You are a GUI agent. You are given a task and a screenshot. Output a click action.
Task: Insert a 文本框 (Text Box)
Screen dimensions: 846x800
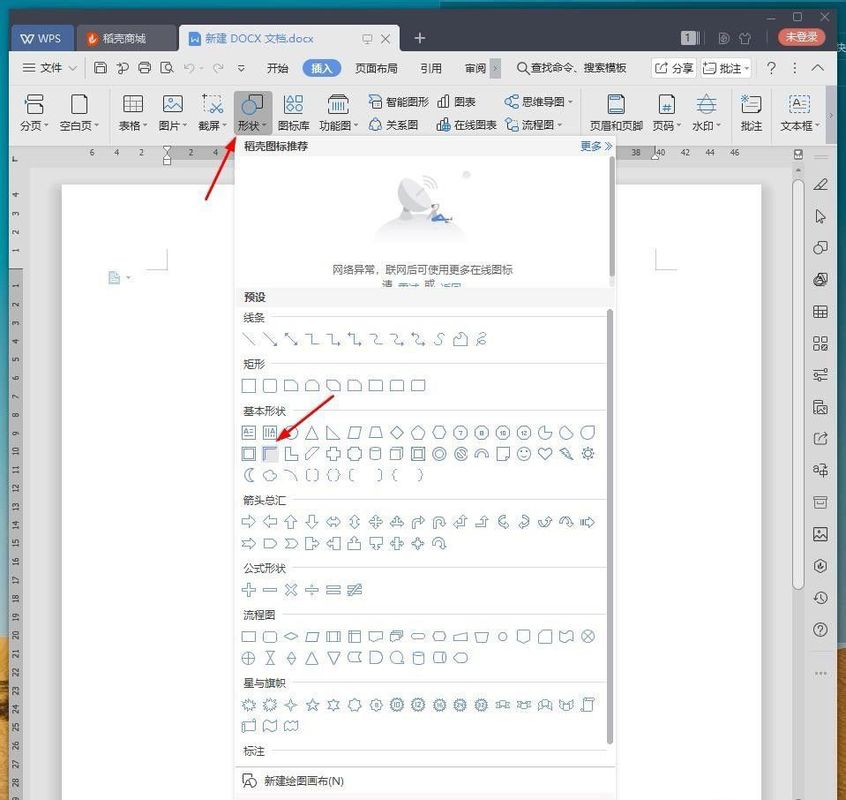[x=795, y=110]
